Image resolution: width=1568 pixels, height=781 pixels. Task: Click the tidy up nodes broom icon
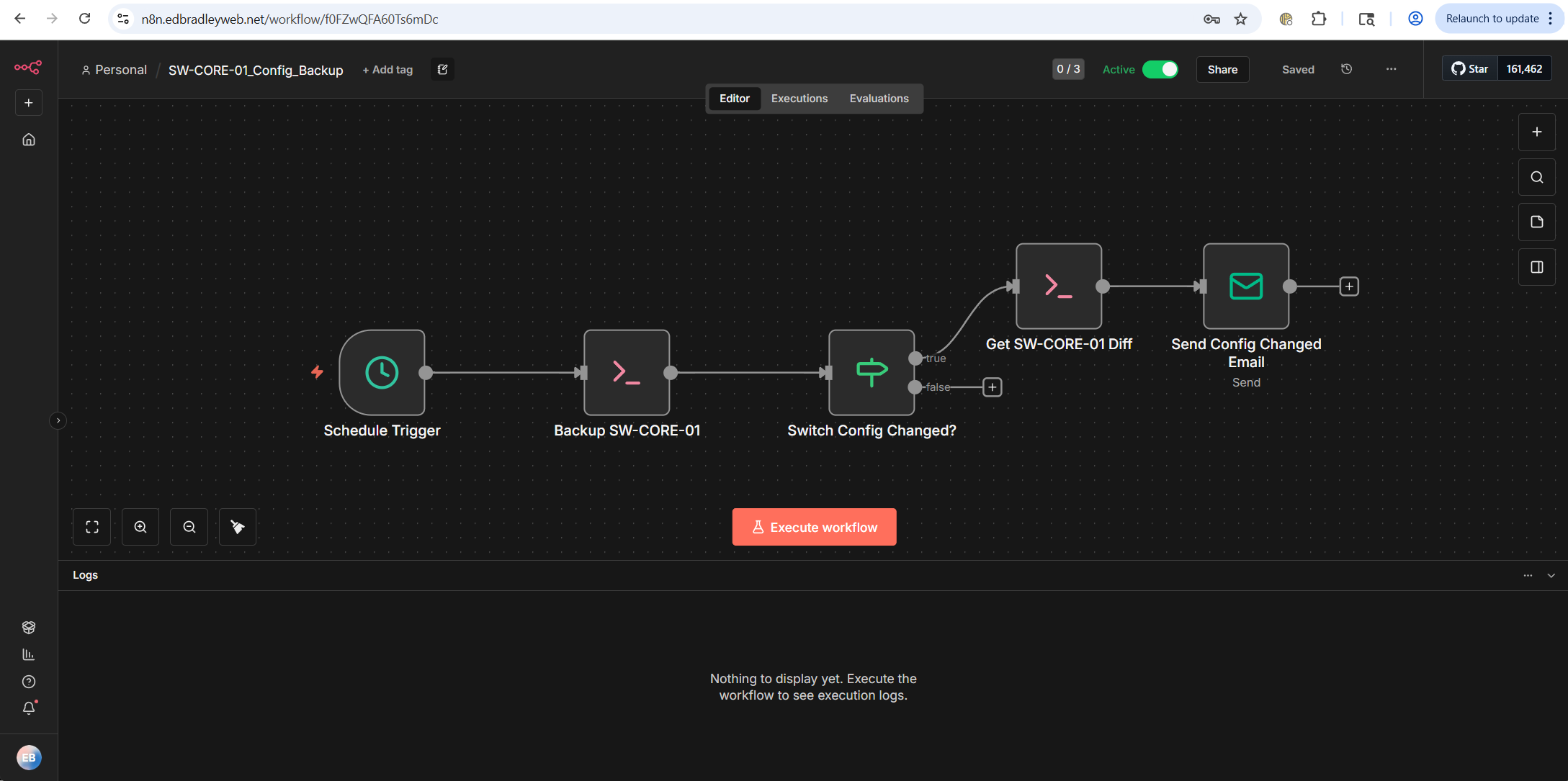(238, 527)
